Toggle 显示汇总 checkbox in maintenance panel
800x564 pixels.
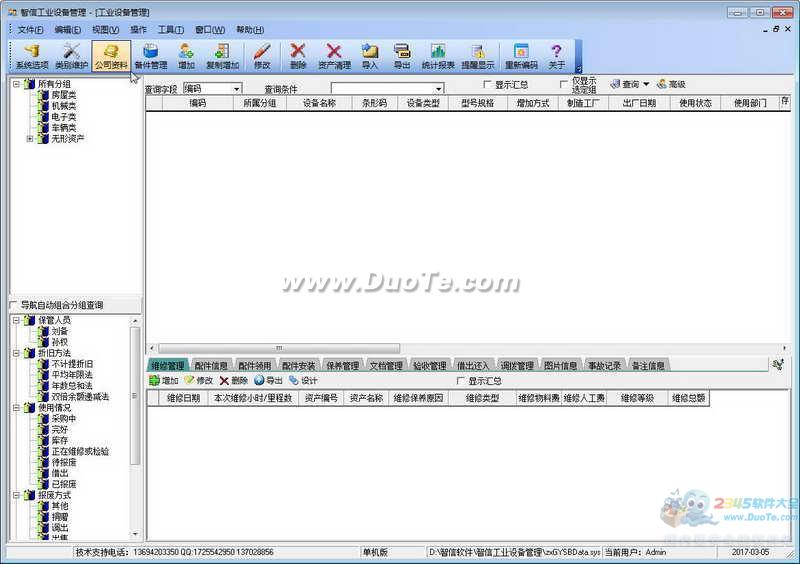point(460,381)
